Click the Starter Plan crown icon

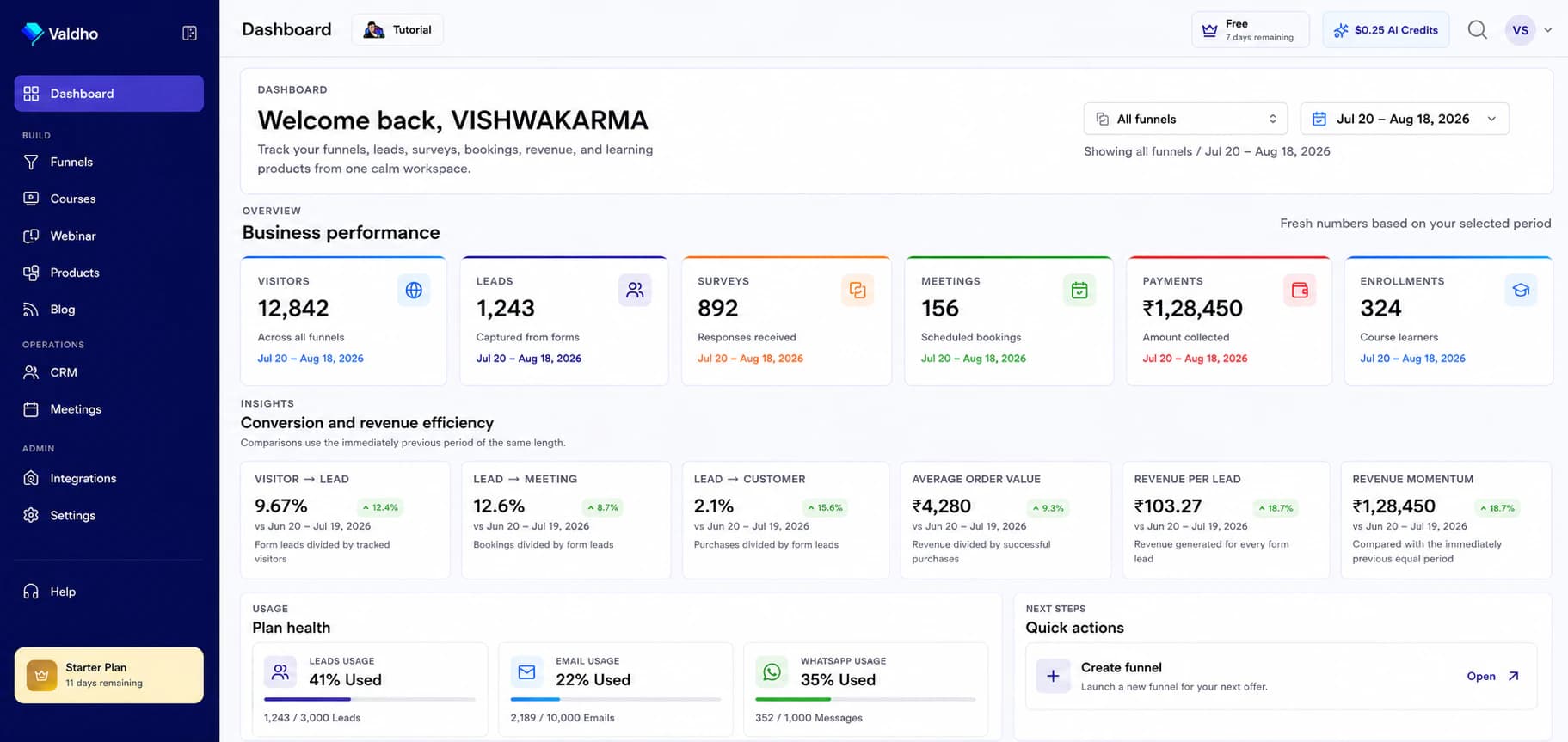pos(41,675)
